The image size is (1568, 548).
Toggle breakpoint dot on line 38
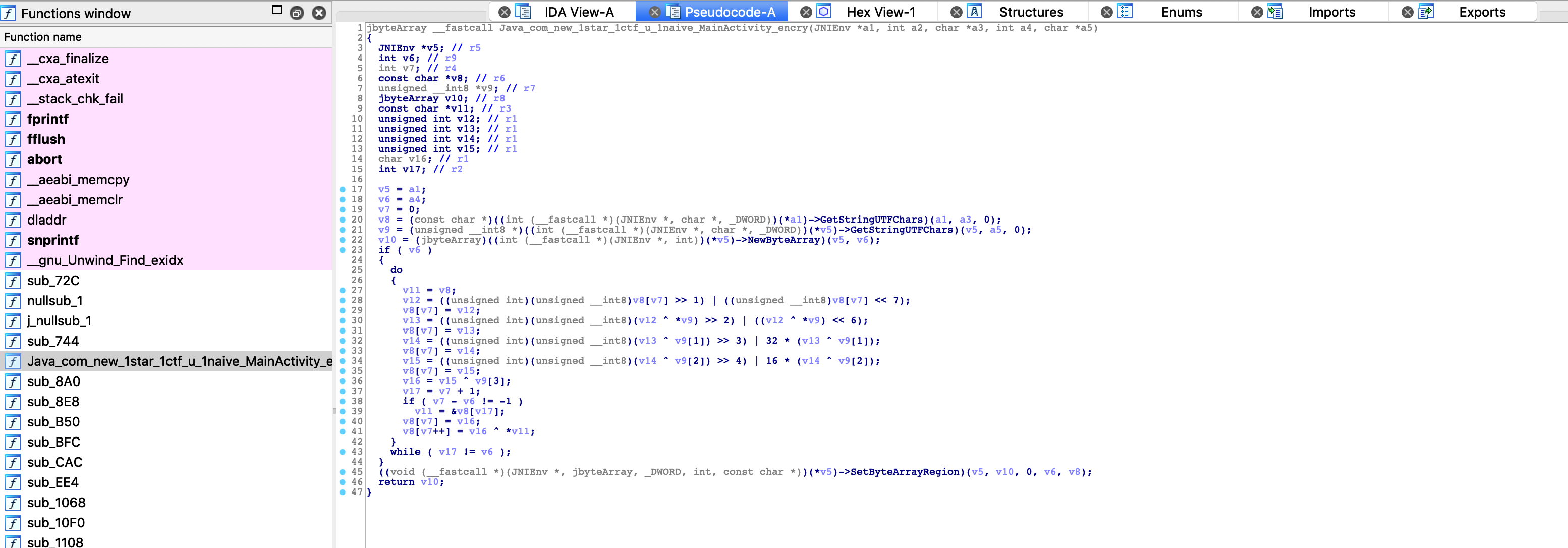coord(343,401)
